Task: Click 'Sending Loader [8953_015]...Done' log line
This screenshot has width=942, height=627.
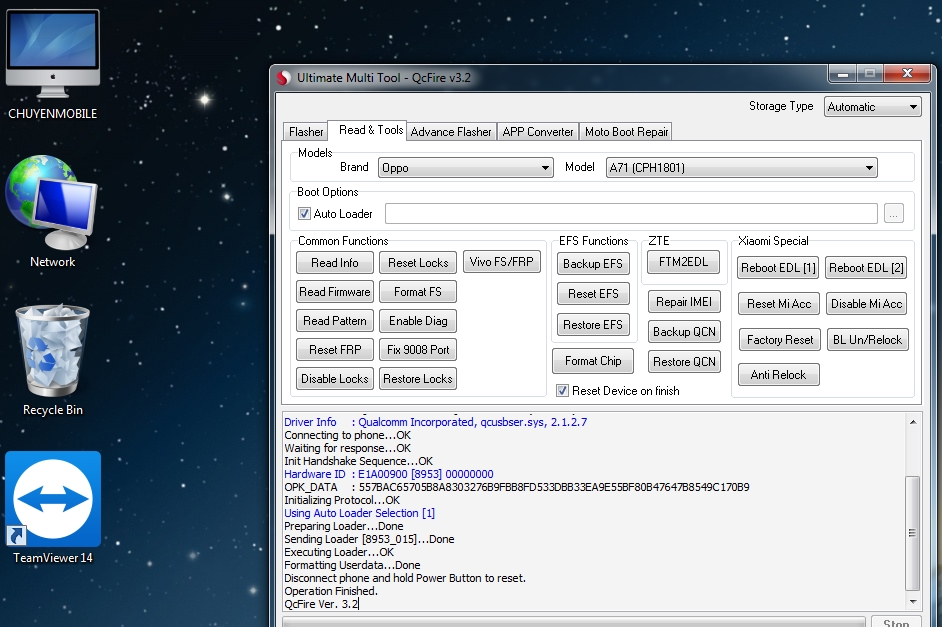Action: coord(369,539)
